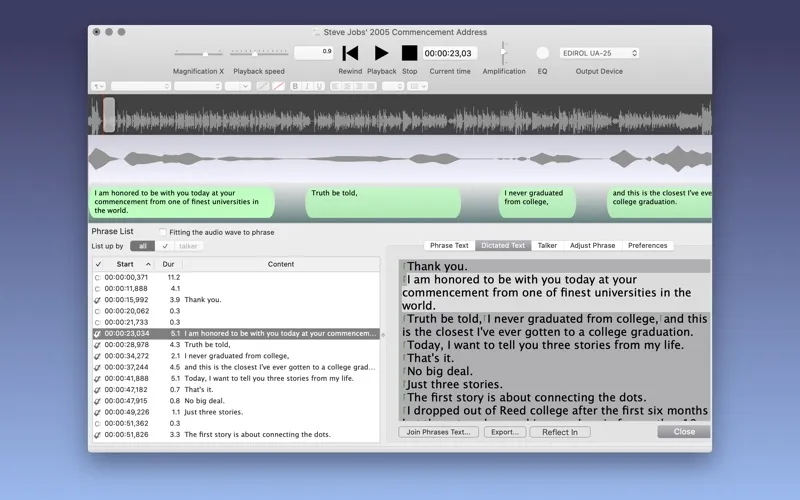The height and width of the screenshot is (500, 800).
Task: Select the 'all' list filter segment
Action: [142, 246]
